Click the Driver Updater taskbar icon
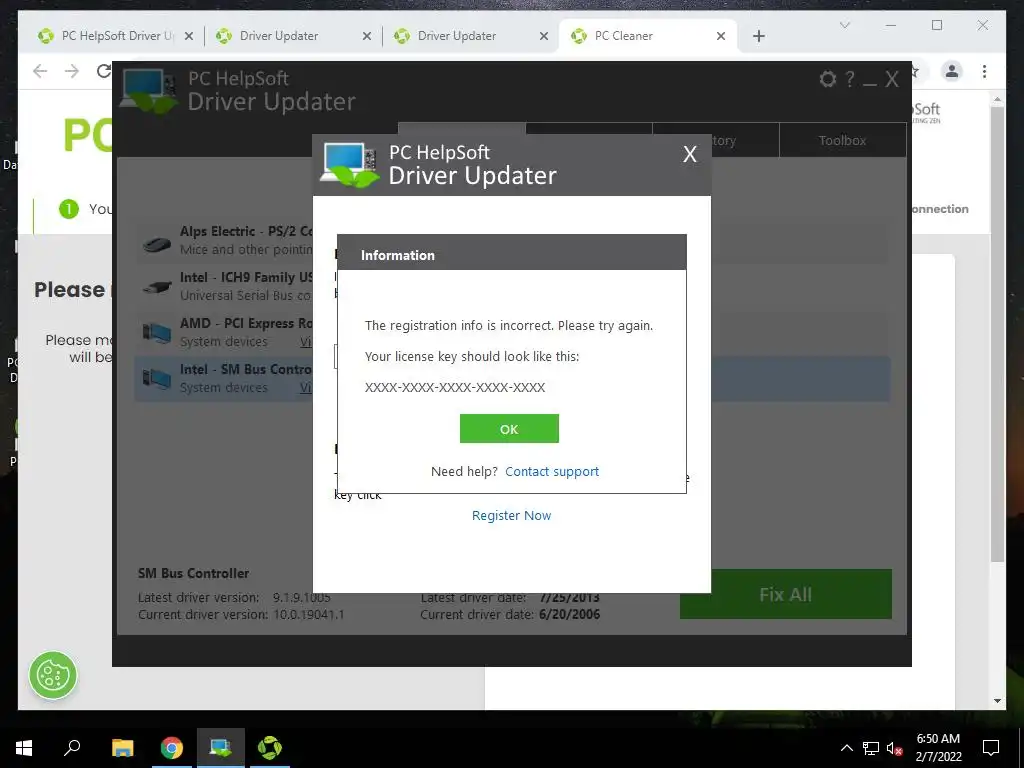 point(221,748)
